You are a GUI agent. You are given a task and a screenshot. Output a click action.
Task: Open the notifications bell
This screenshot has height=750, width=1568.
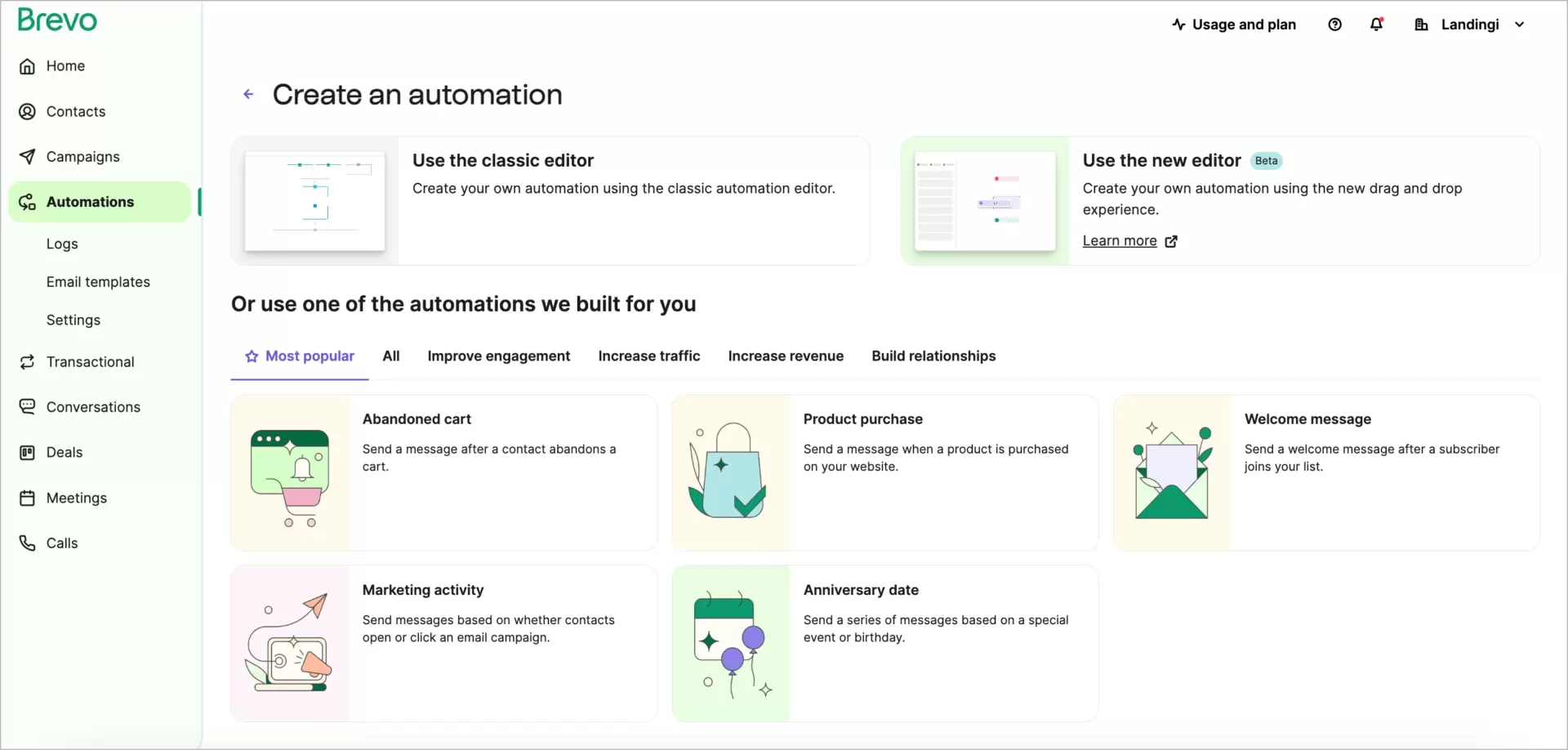[x=1377, y=25]
